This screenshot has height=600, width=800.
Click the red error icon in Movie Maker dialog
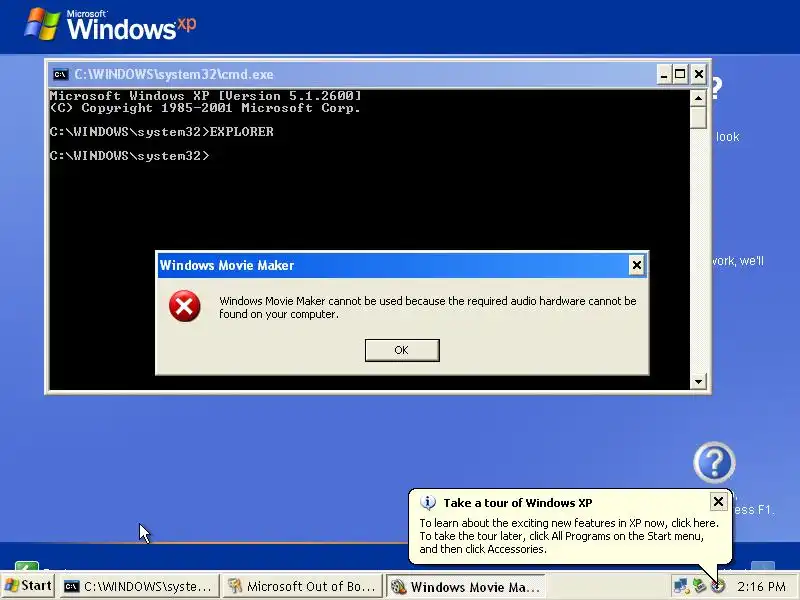185,306
